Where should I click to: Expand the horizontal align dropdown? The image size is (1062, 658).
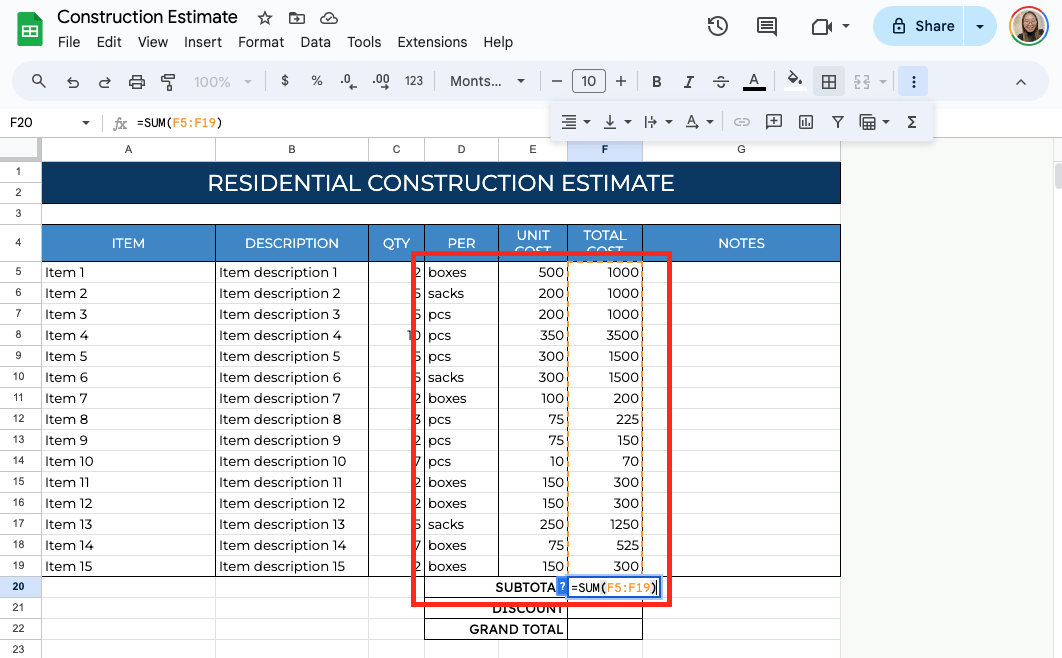(x=575, y=122)
